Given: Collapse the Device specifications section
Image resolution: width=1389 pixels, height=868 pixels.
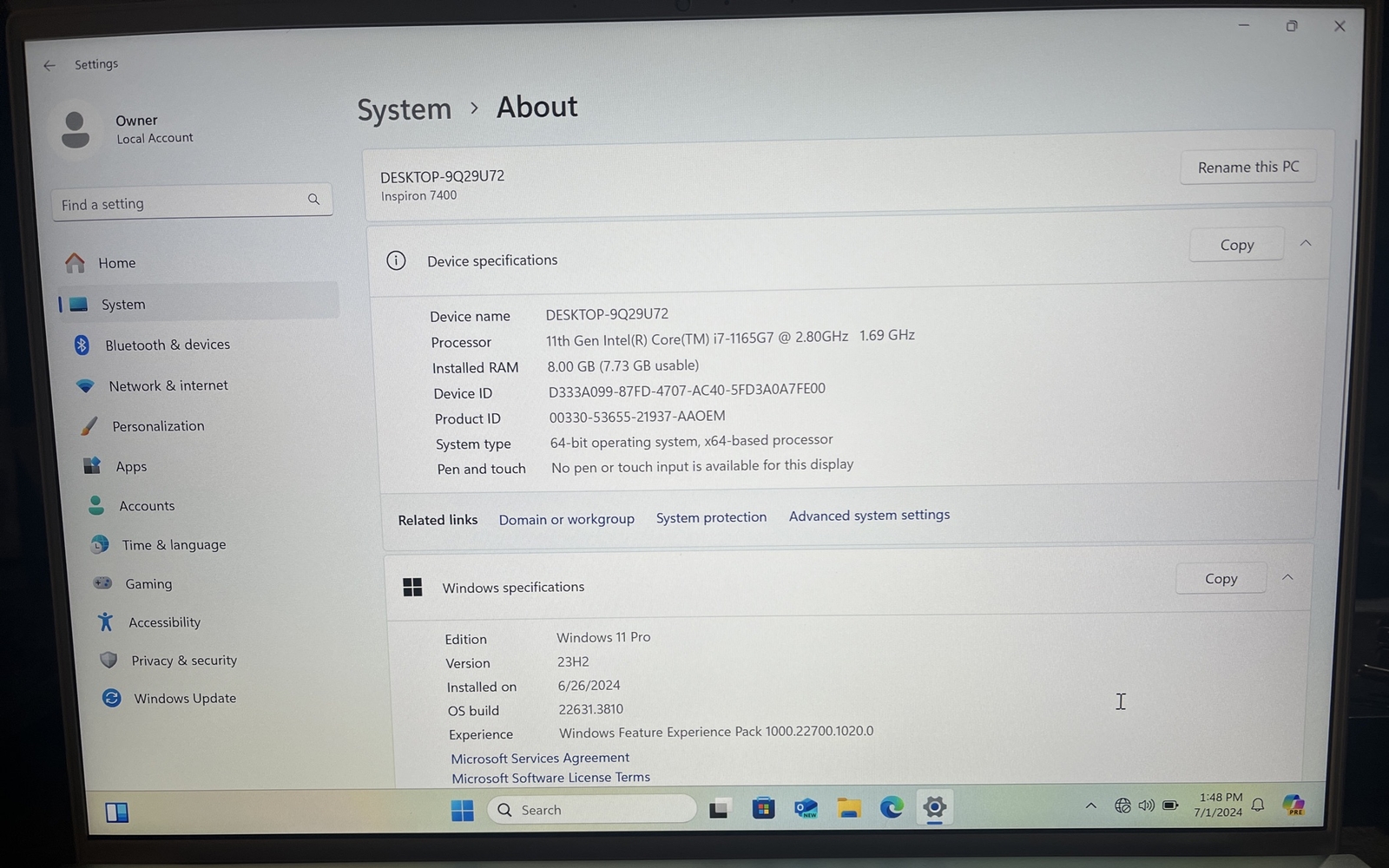Looking at the screenshot, I should [x=1306, y=243].
